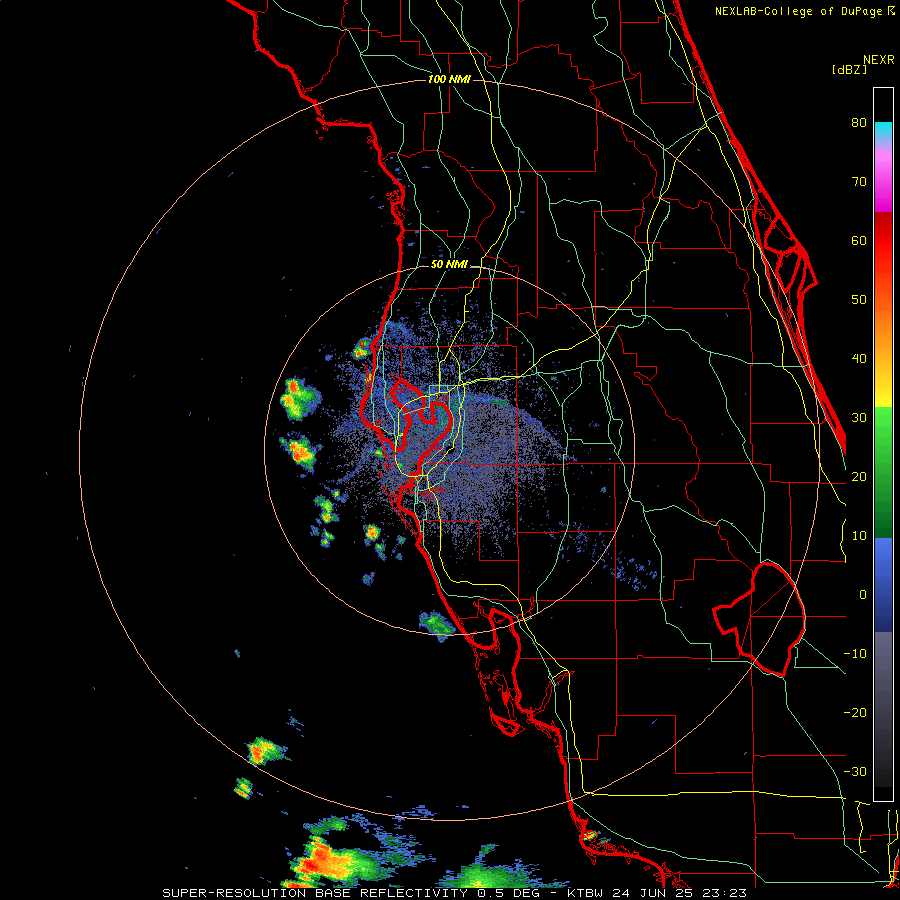Screen dimensions: 900x900
Task: Click the blue band of the color scale
Action: coord(883,584)
